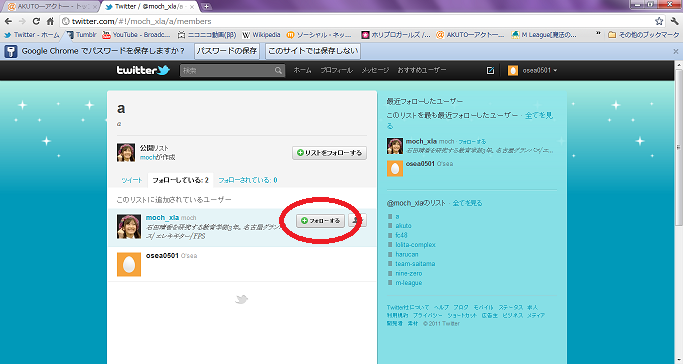Open moch_xla profile link in member list
The width and height of the screenshot is (683, 364).
pos(162,217)
